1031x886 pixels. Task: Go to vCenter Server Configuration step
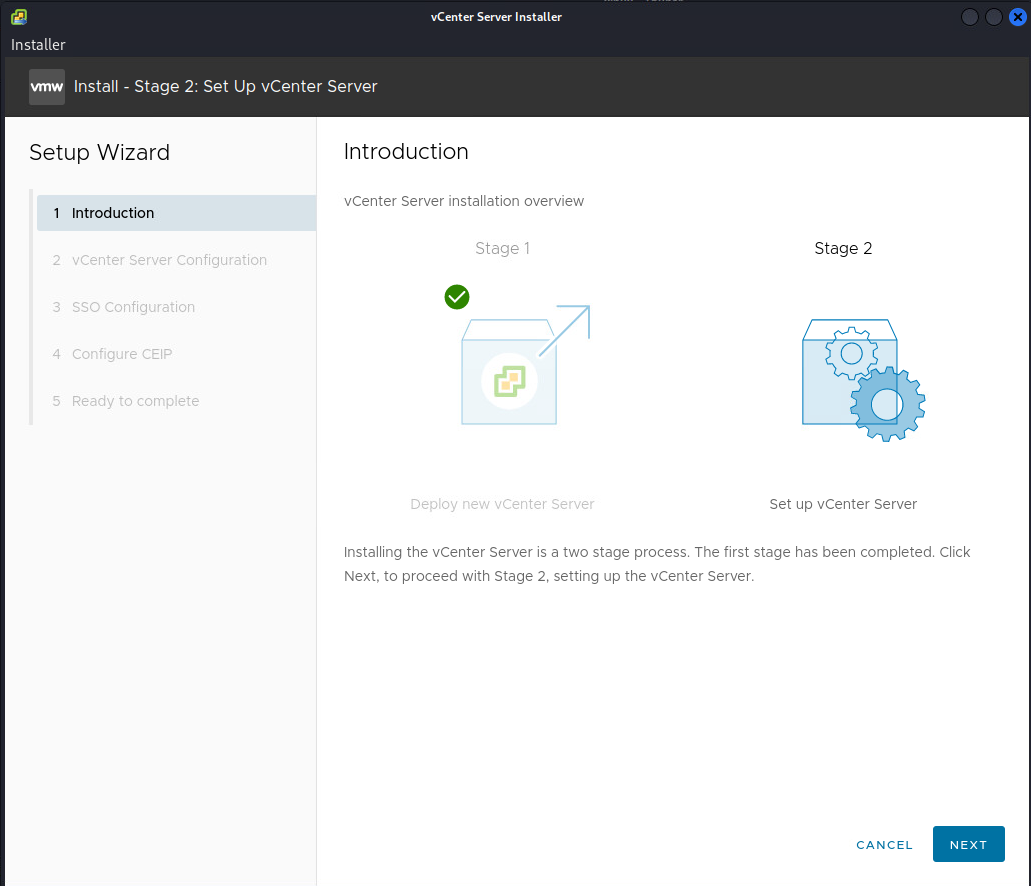(169, 260)
